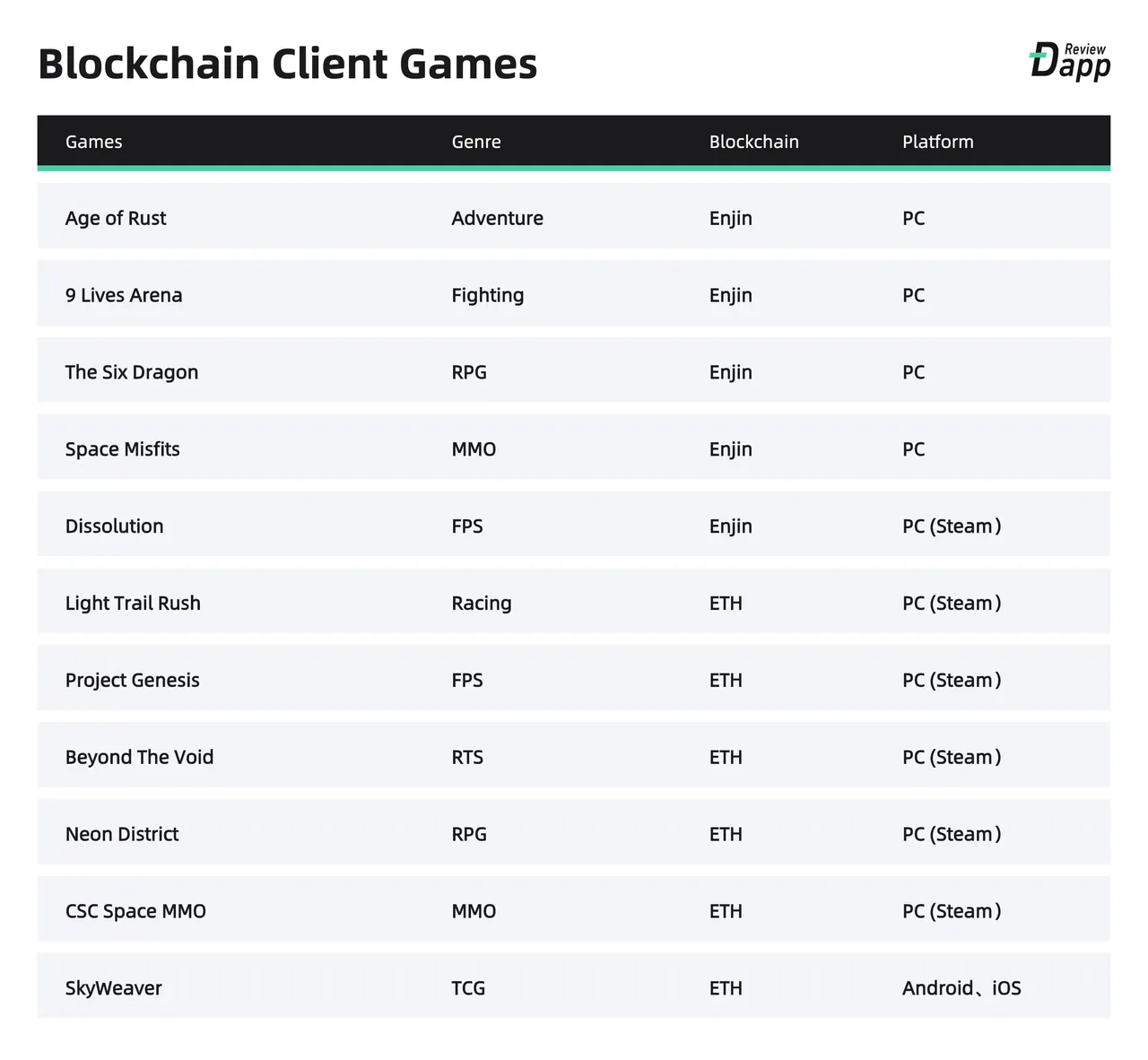Select PC (Steam) in CSC Space MMO row
Viewport: 1148px width, 1060px height.
[x=952, y=911]
